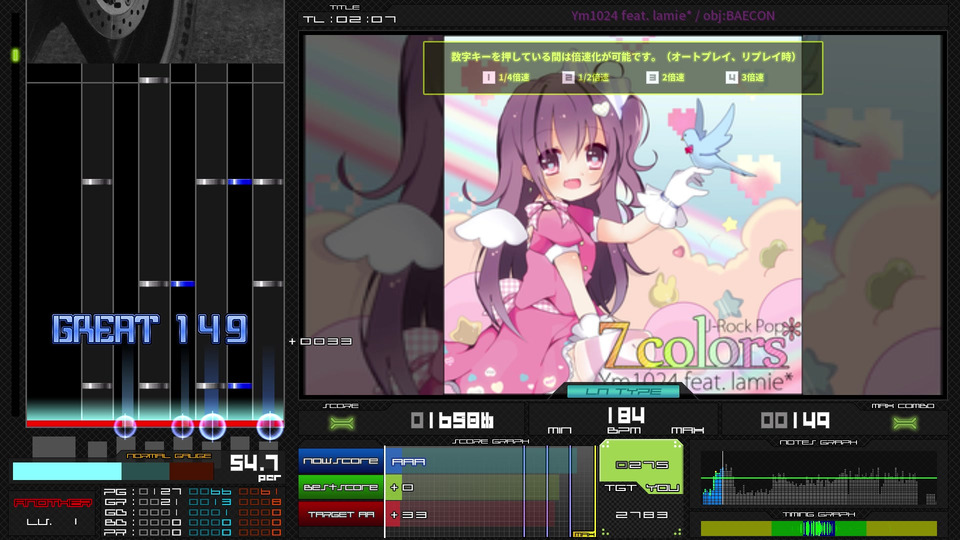Click the 1/4倍速 speed label
The height and width of the screenshot is (540, 960).
tap(514, 77)
